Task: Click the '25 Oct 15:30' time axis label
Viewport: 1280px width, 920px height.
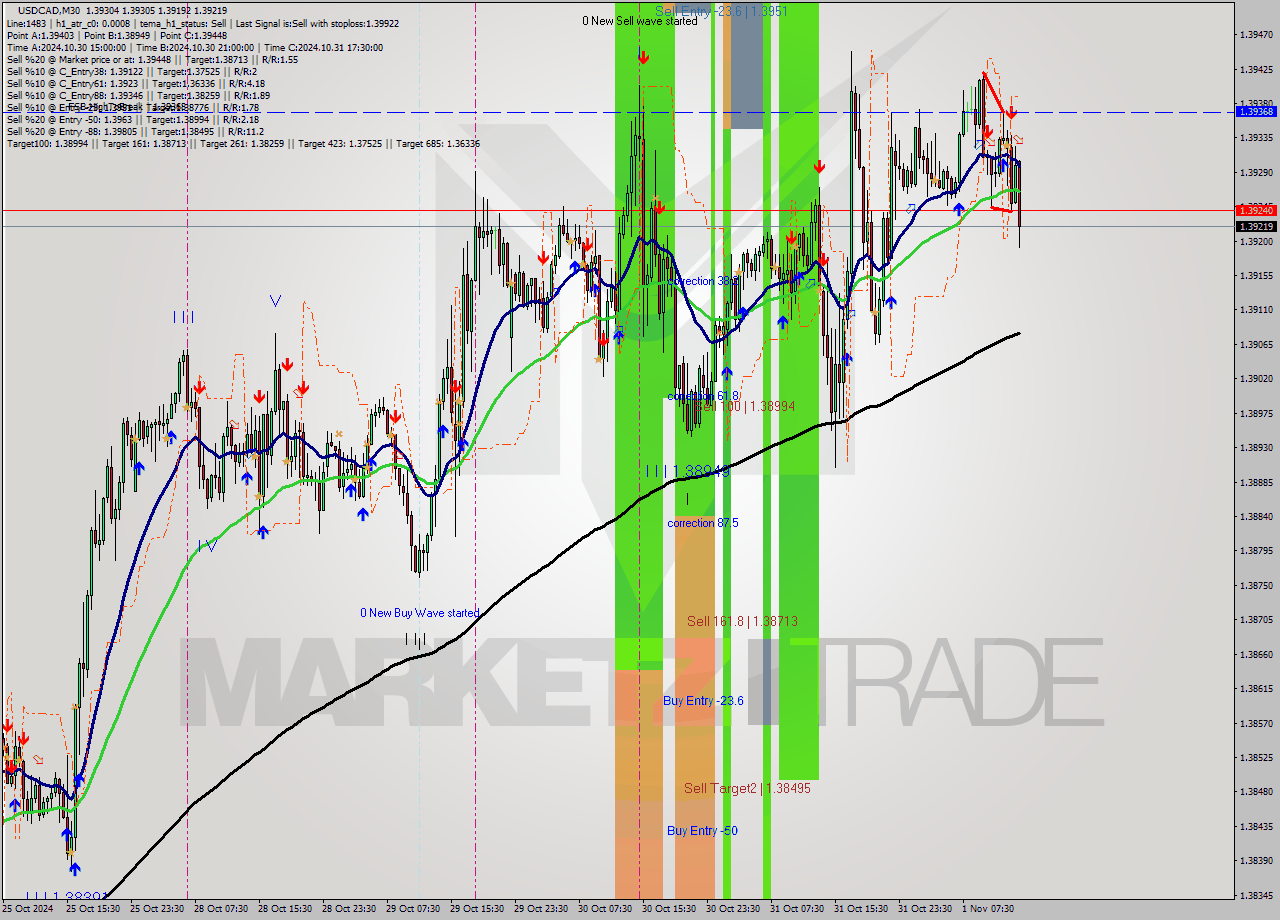Action: point(93,909)
